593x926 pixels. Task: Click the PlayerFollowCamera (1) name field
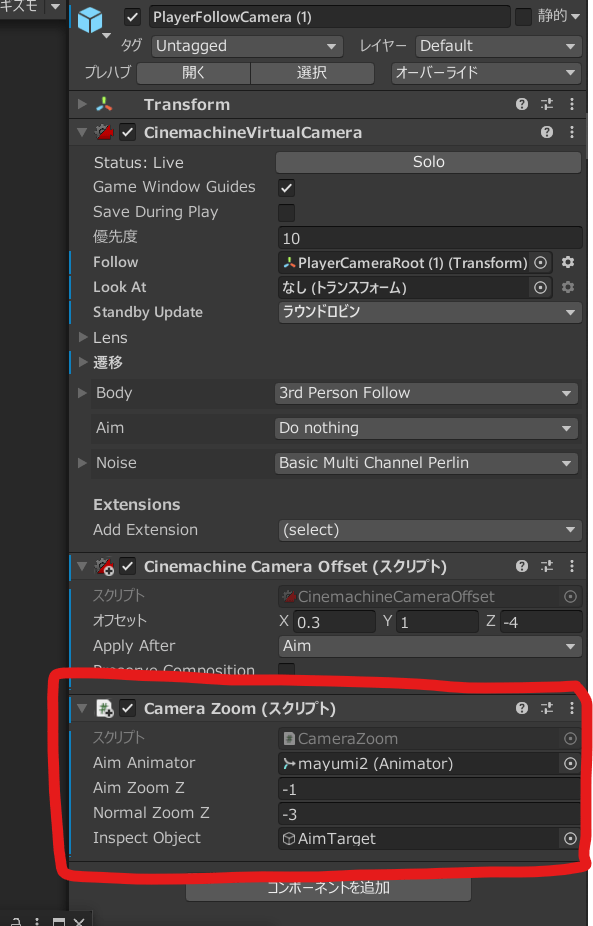(x=329, y=17)
